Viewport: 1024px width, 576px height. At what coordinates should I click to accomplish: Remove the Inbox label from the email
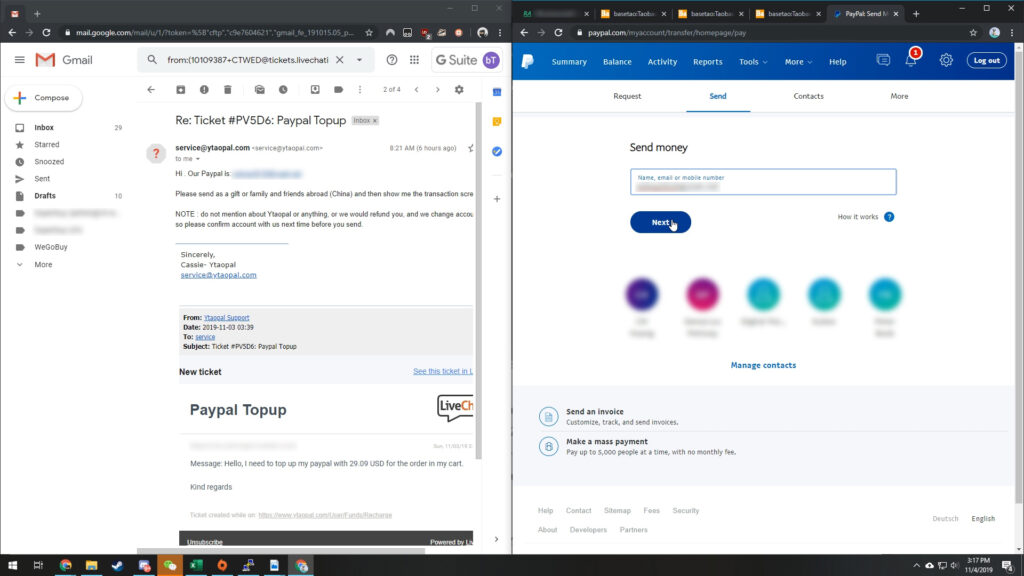tap(375, 121)
